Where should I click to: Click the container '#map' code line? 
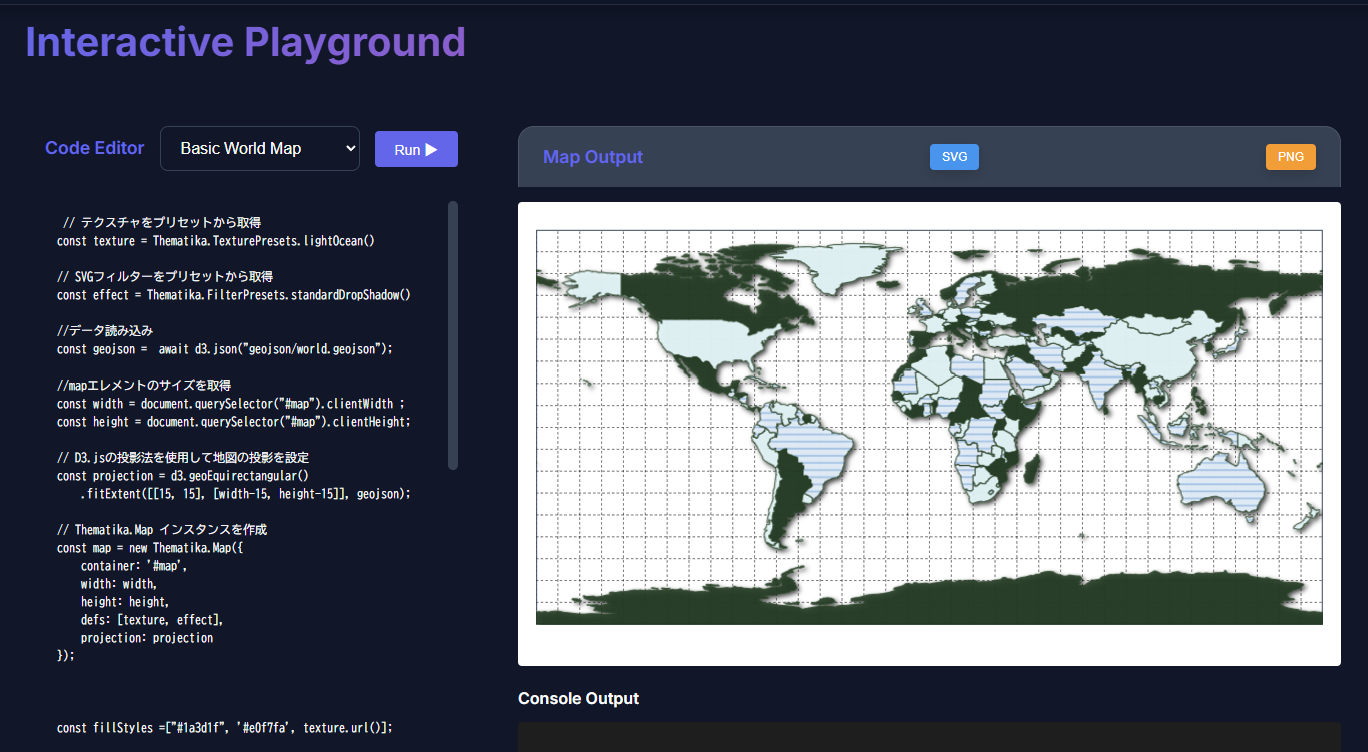click(x=133, y=566)
